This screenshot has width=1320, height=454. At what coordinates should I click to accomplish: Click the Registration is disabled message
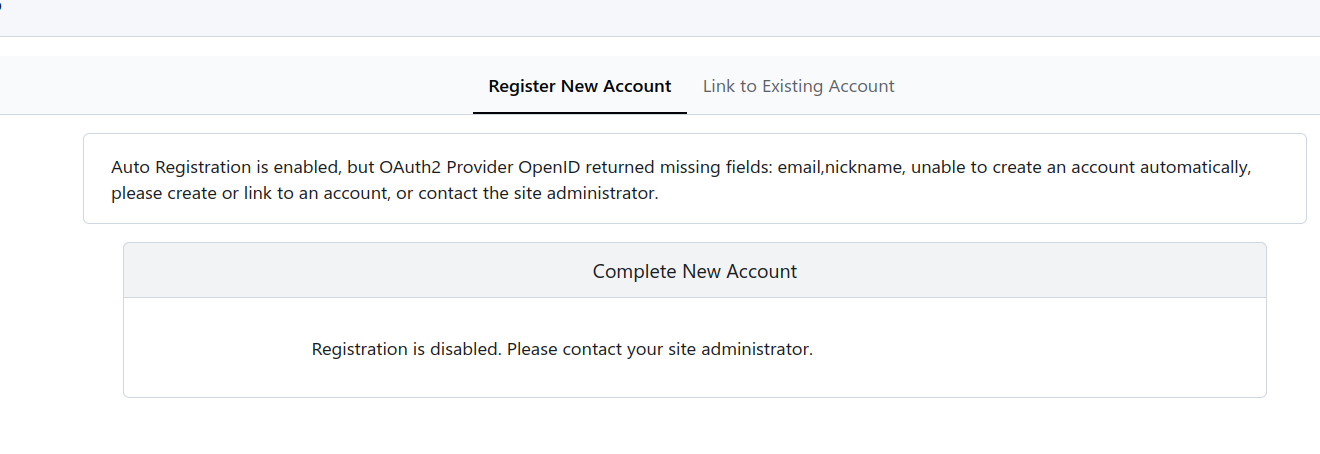coord(562,349)
